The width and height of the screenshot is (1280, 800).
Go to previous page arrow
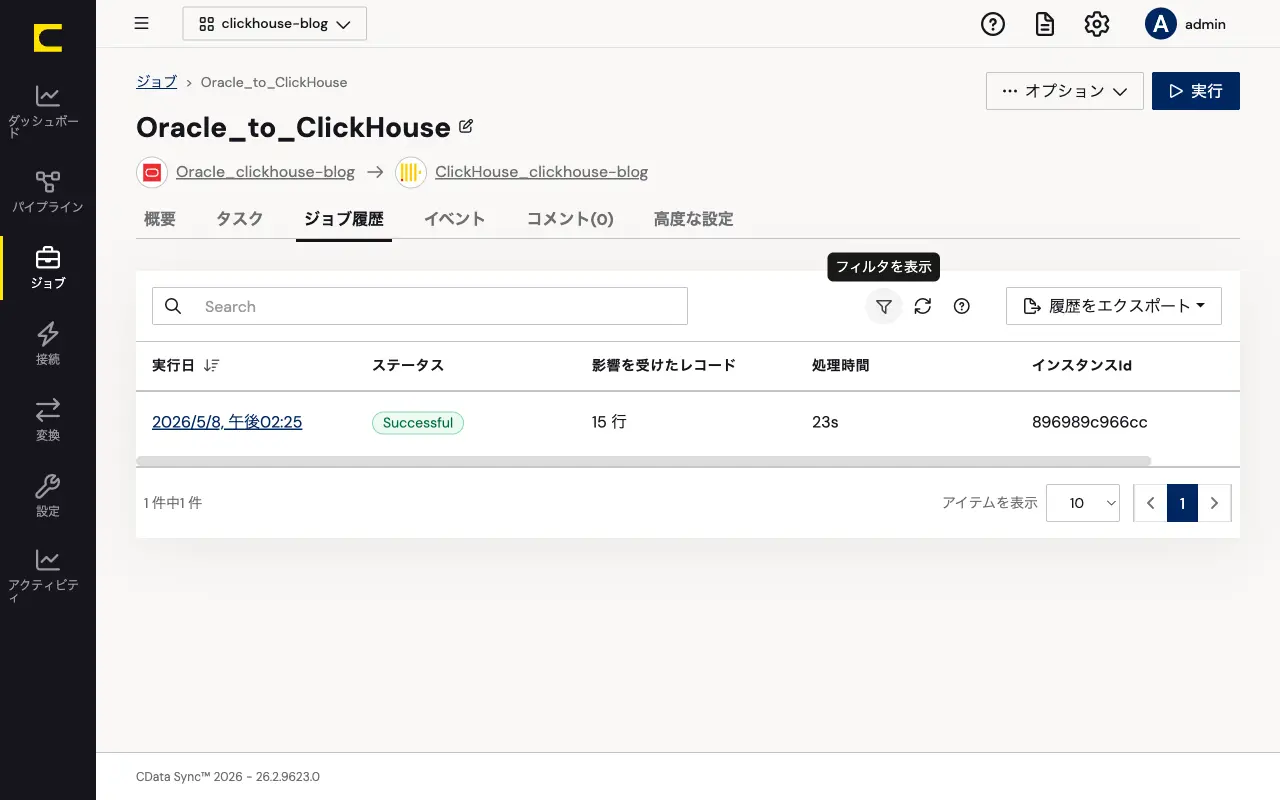[1150, 503]
